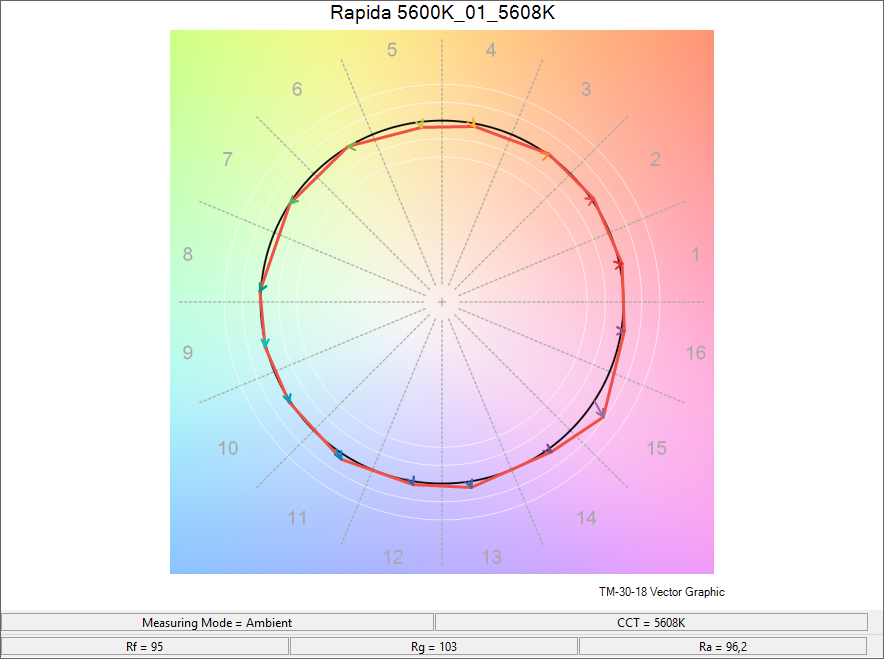Click the Ra = 96,2 status field
This screenshot has width=884, height=659.
(723, 647)
